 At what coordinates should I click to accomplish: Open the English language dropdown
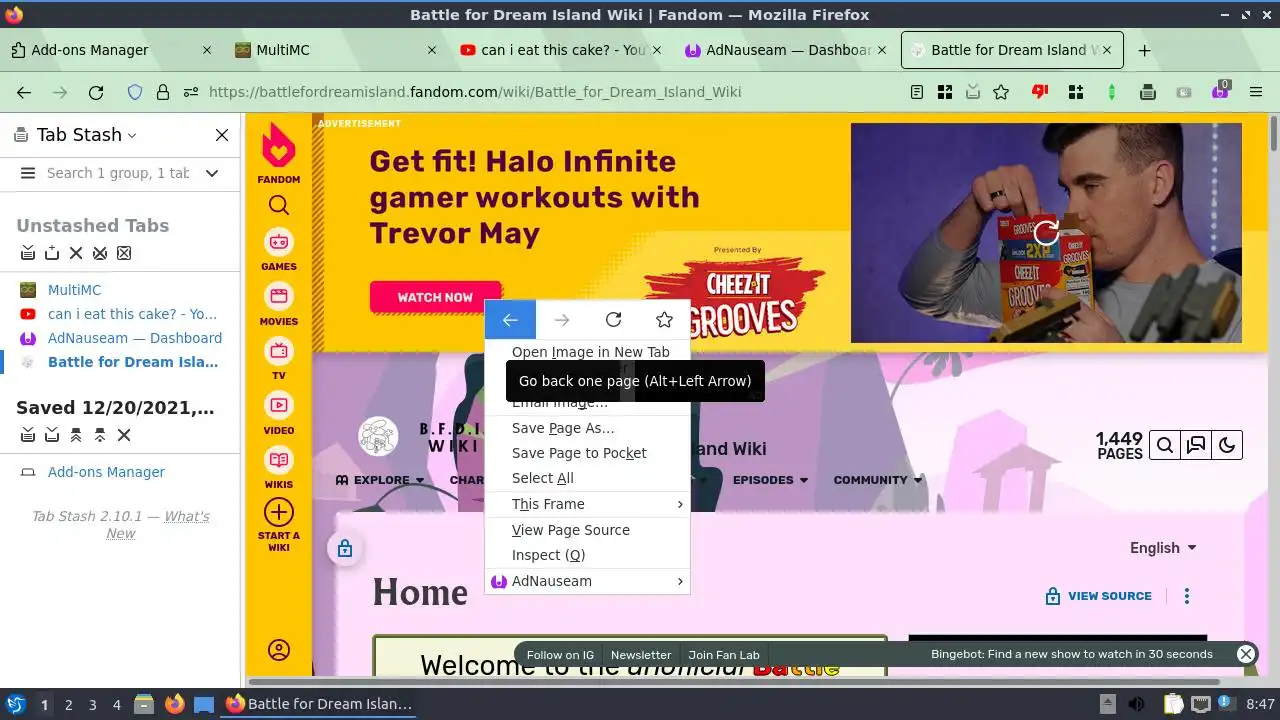click(1163, 548)
